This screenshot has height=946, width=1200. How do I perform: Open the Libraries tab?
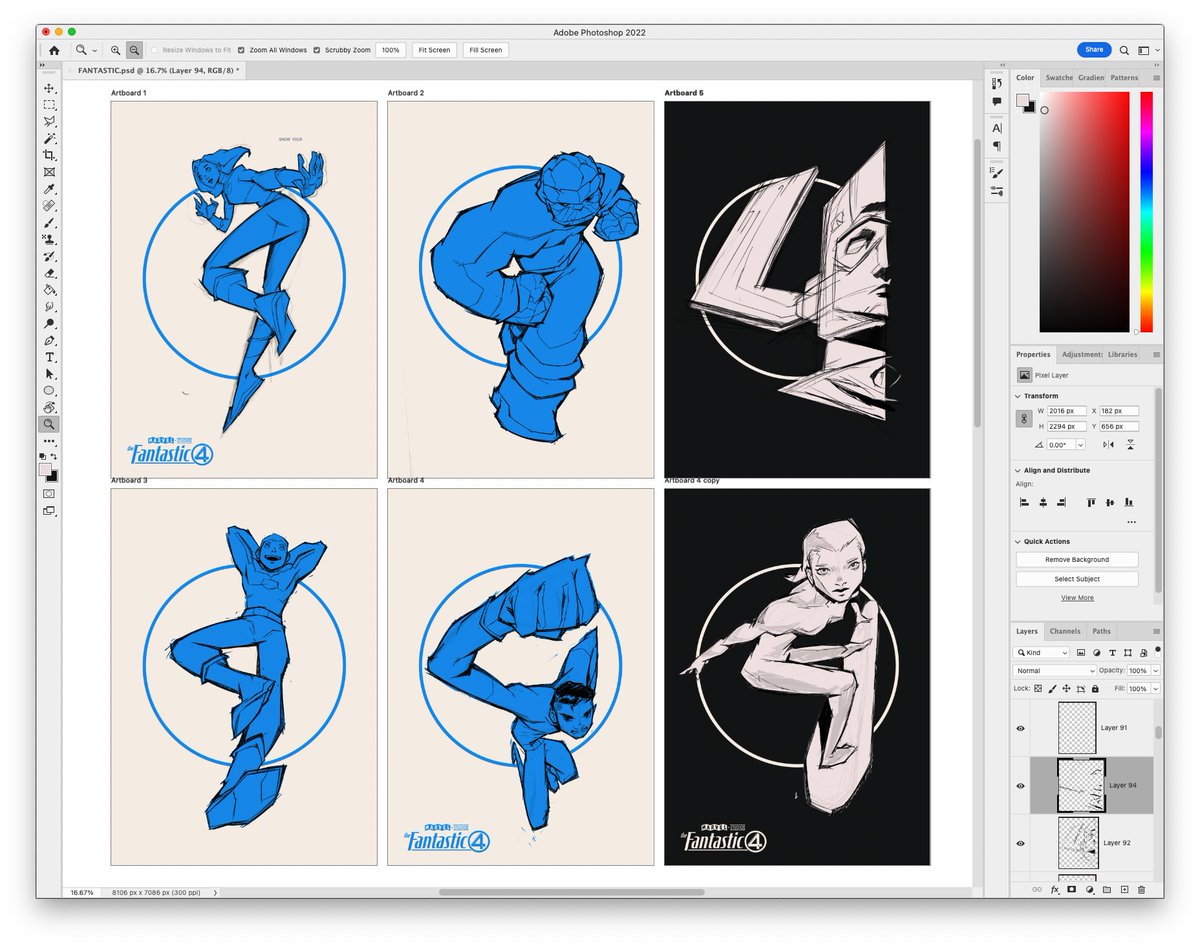(1122, 354)
